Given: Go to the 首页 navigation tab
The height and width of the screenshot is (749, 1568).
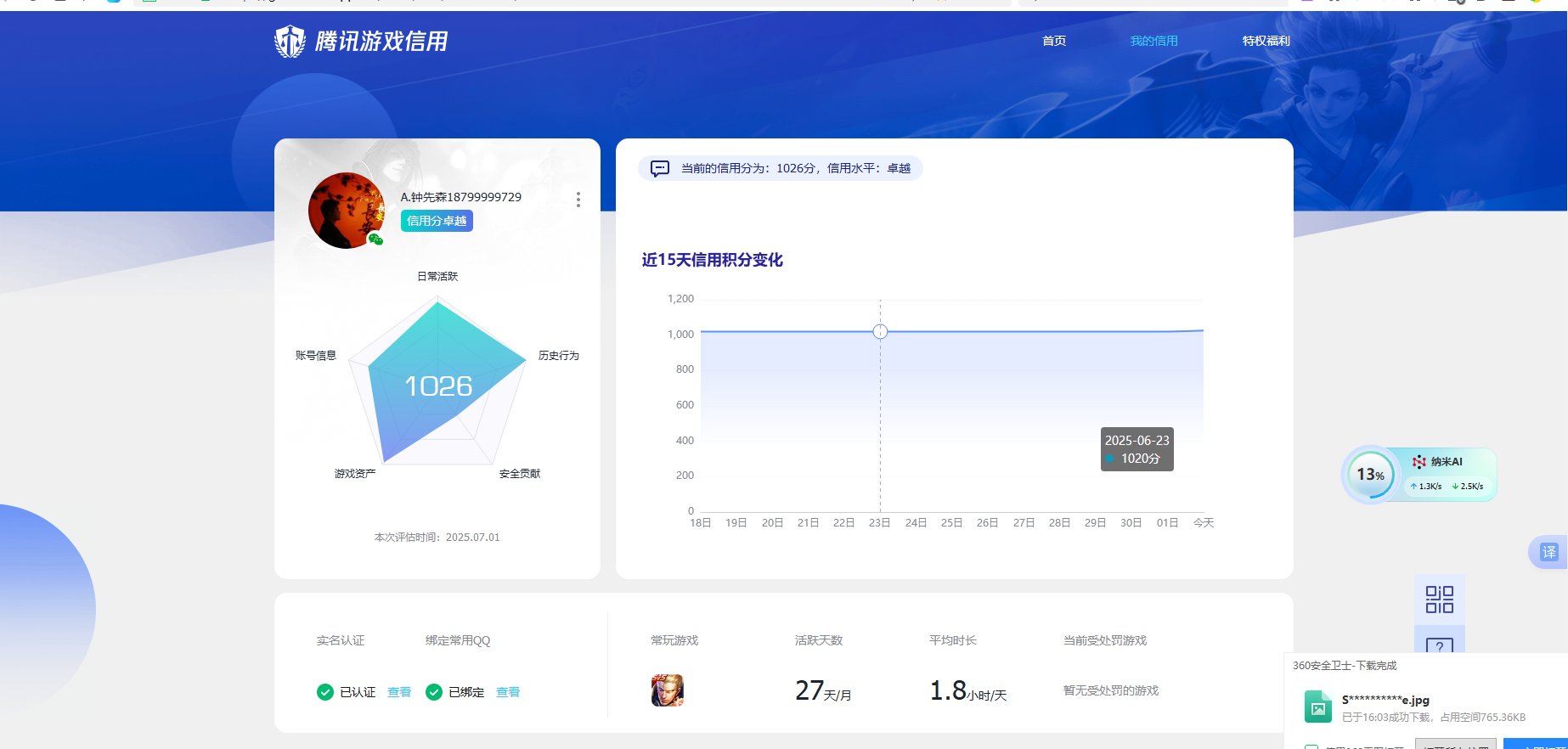Looking at the screenshot, I should pyautogui.click(x=1054, y=41).
